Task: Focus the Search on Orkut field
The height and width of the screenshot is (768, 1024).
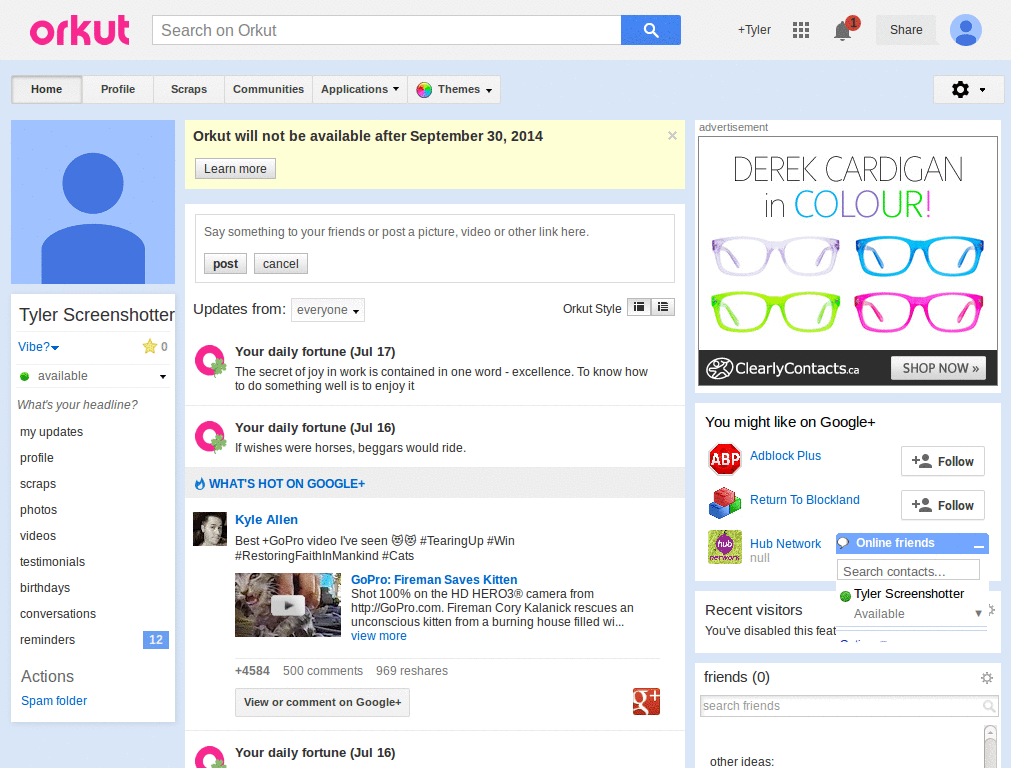Action: (387, 30)
